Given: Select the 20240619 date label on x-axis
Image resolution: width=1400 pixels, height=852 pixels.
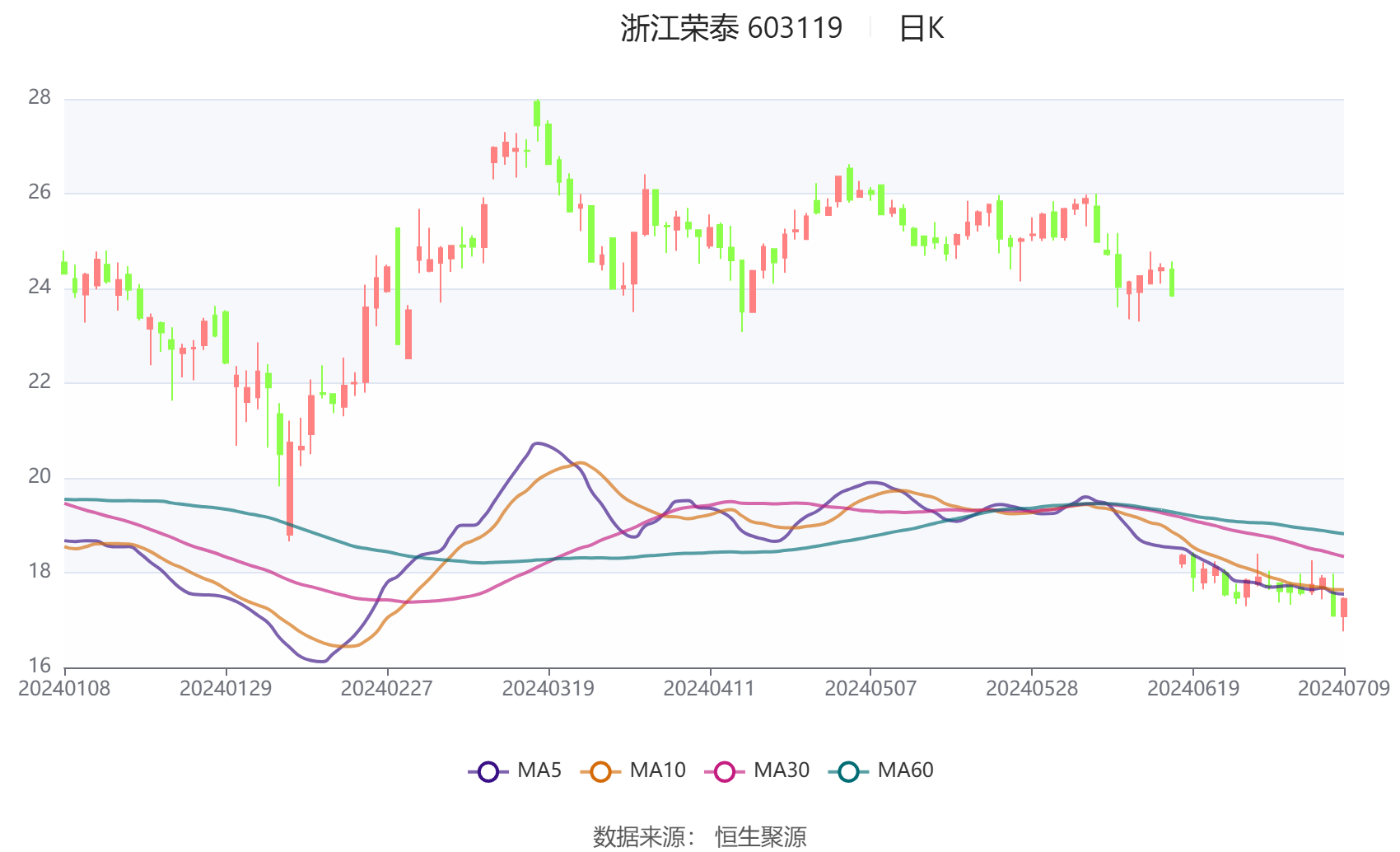Looking at the screenshot, I should [1193, 689].
